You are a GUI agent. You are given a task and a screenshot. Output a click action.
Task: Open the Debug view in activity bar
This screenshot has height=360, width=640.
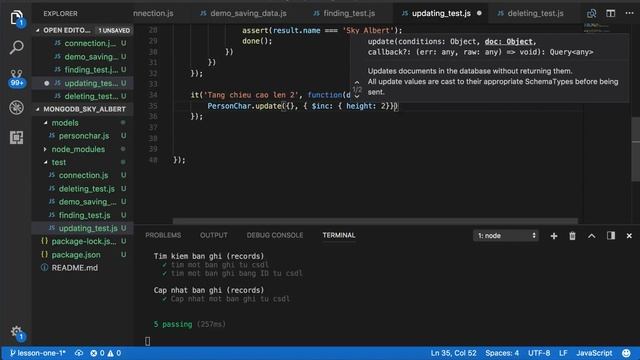[16, 108]
